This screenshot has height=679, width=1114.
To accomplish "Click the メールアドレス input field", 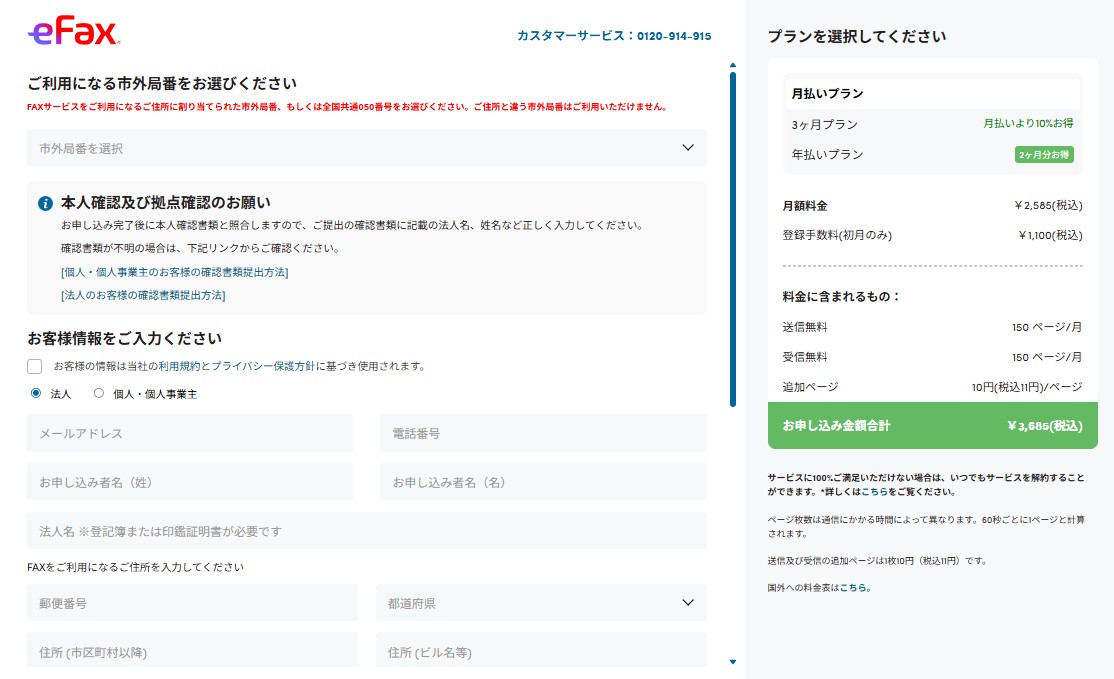I will click(190, 433).
